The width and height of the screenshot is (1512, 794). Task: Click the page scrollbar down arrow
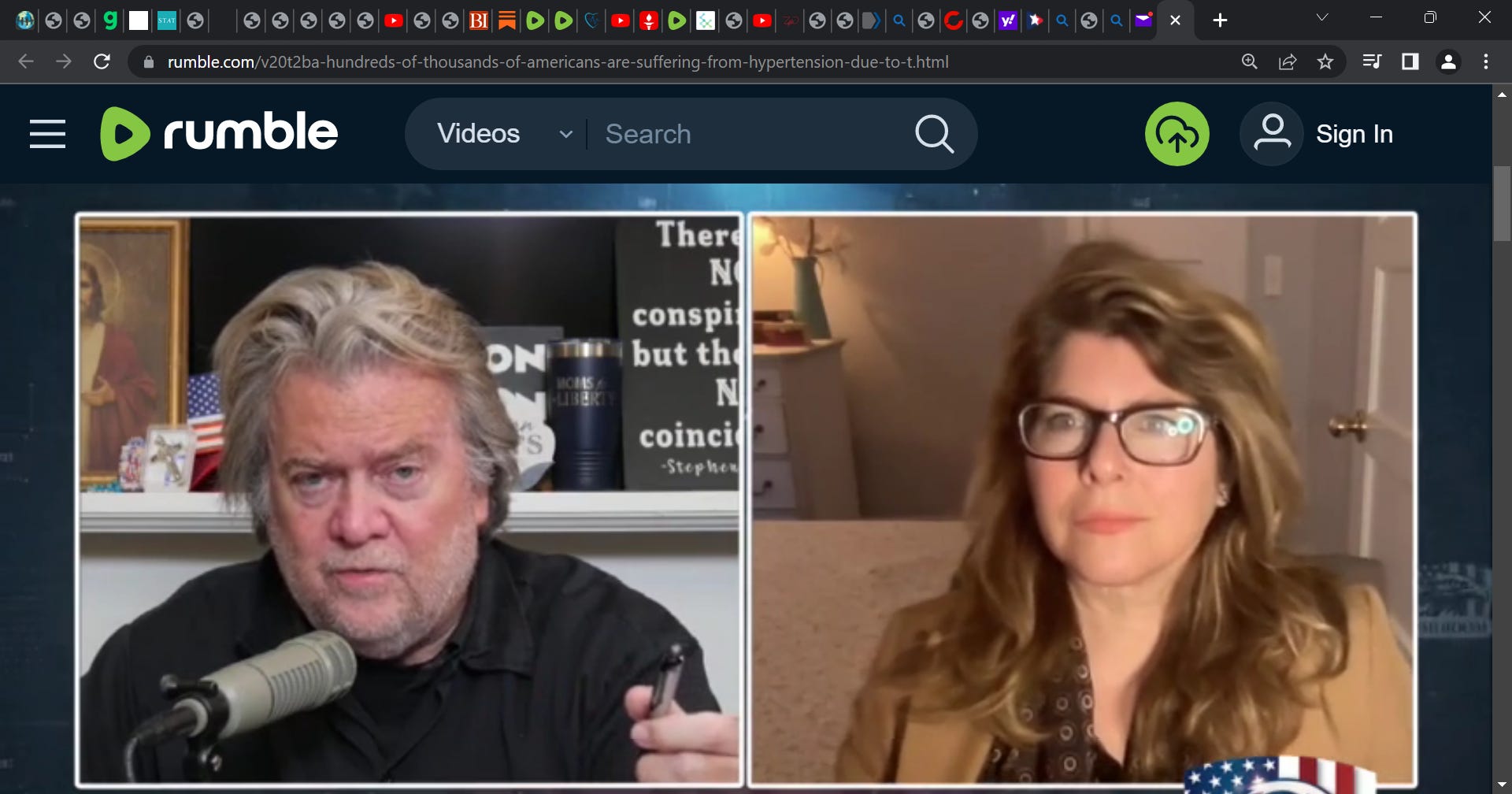click(x=1502, y=785)
